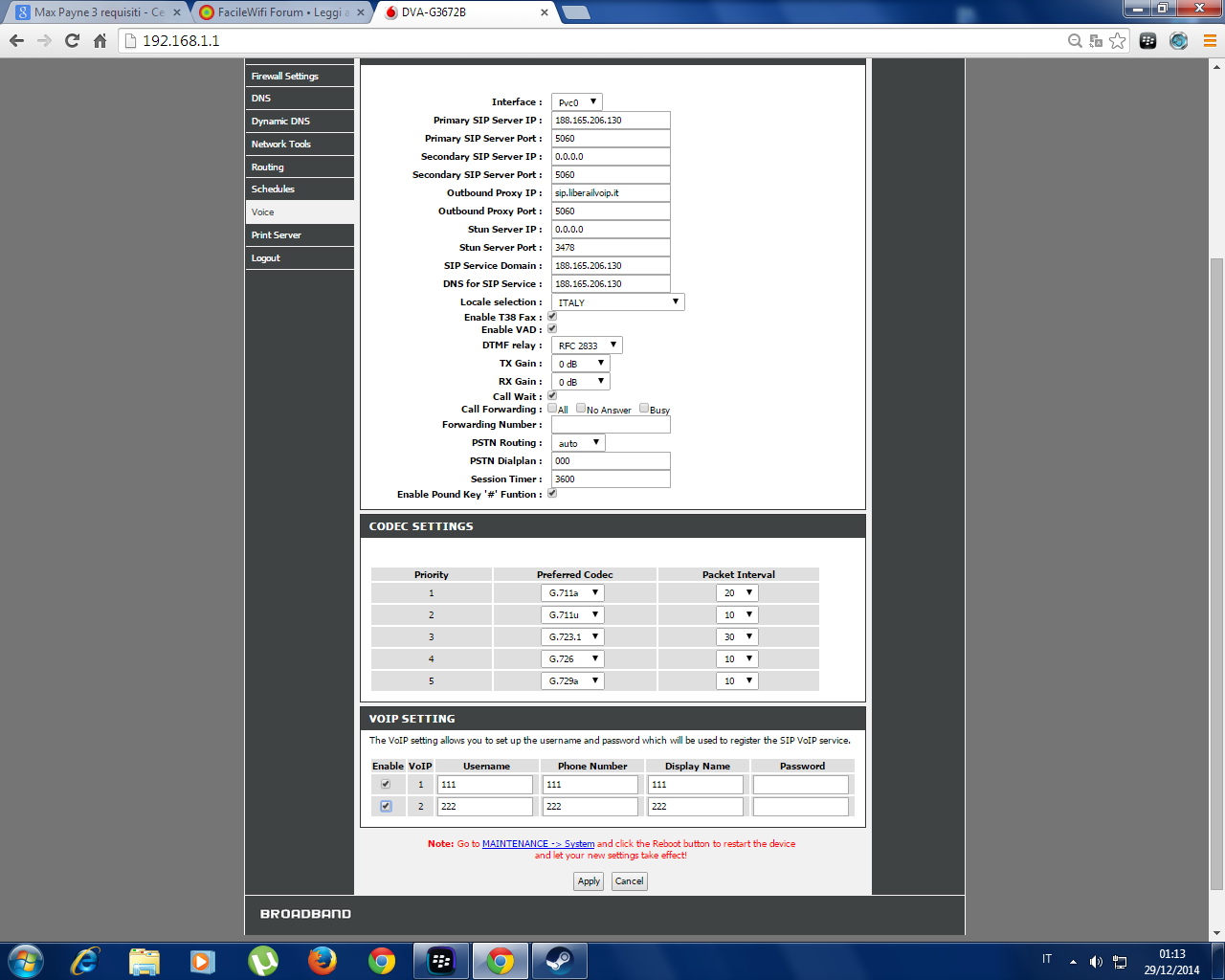The image size is (1225, 980).
Task: Open Windows Explorer from taskbar
Action: pos(145,960)
